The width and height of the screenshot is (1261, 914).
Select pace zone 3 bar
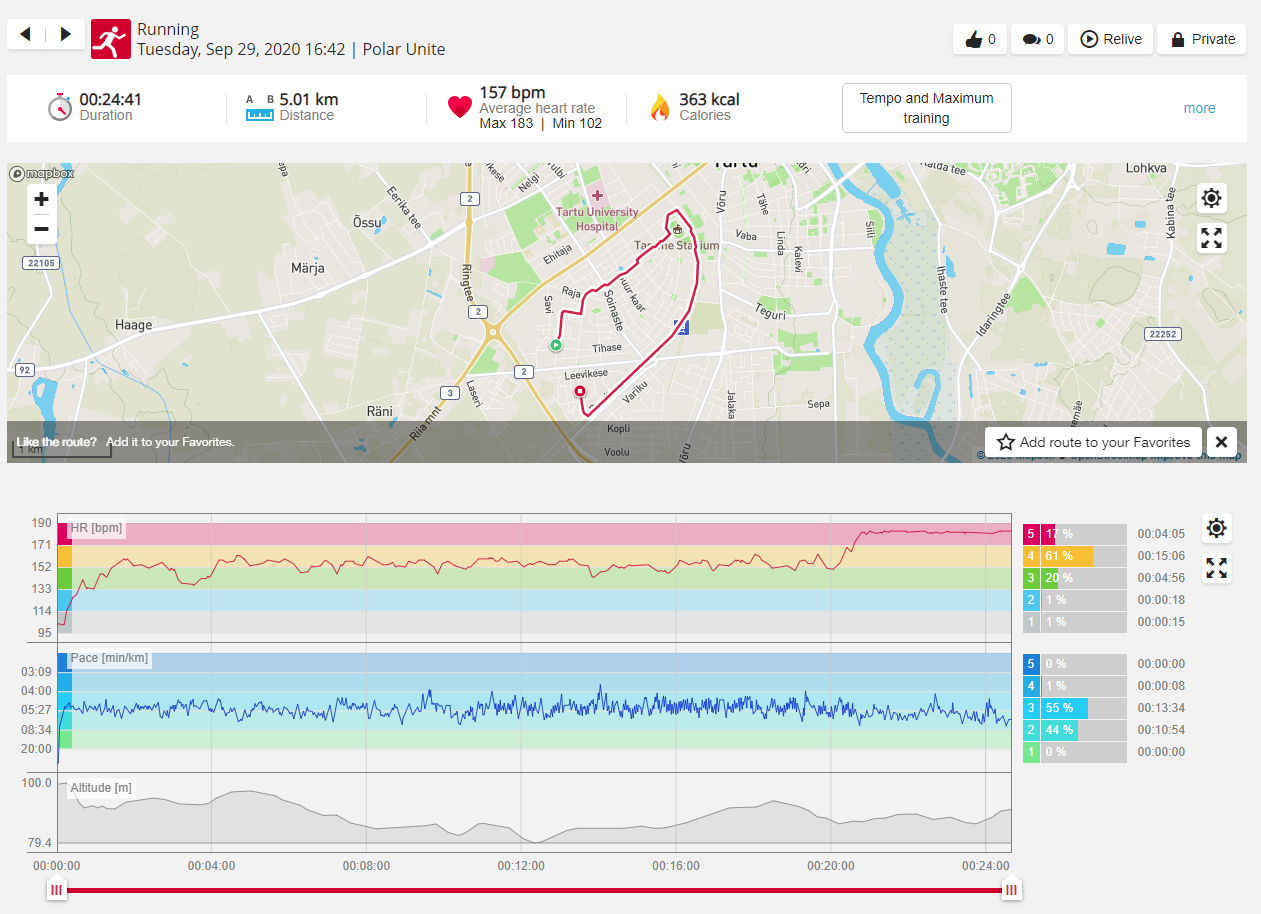(1075, 708)
